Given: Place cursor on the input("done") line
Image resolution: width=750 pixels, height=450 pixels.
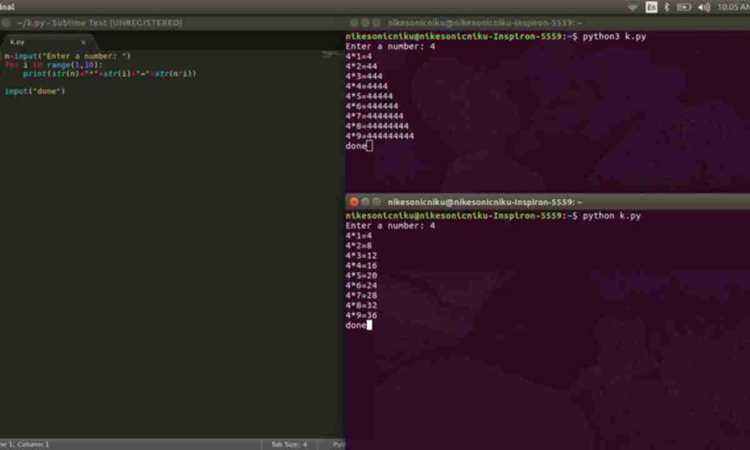Looking at the screenshot, I should [34, 91].
